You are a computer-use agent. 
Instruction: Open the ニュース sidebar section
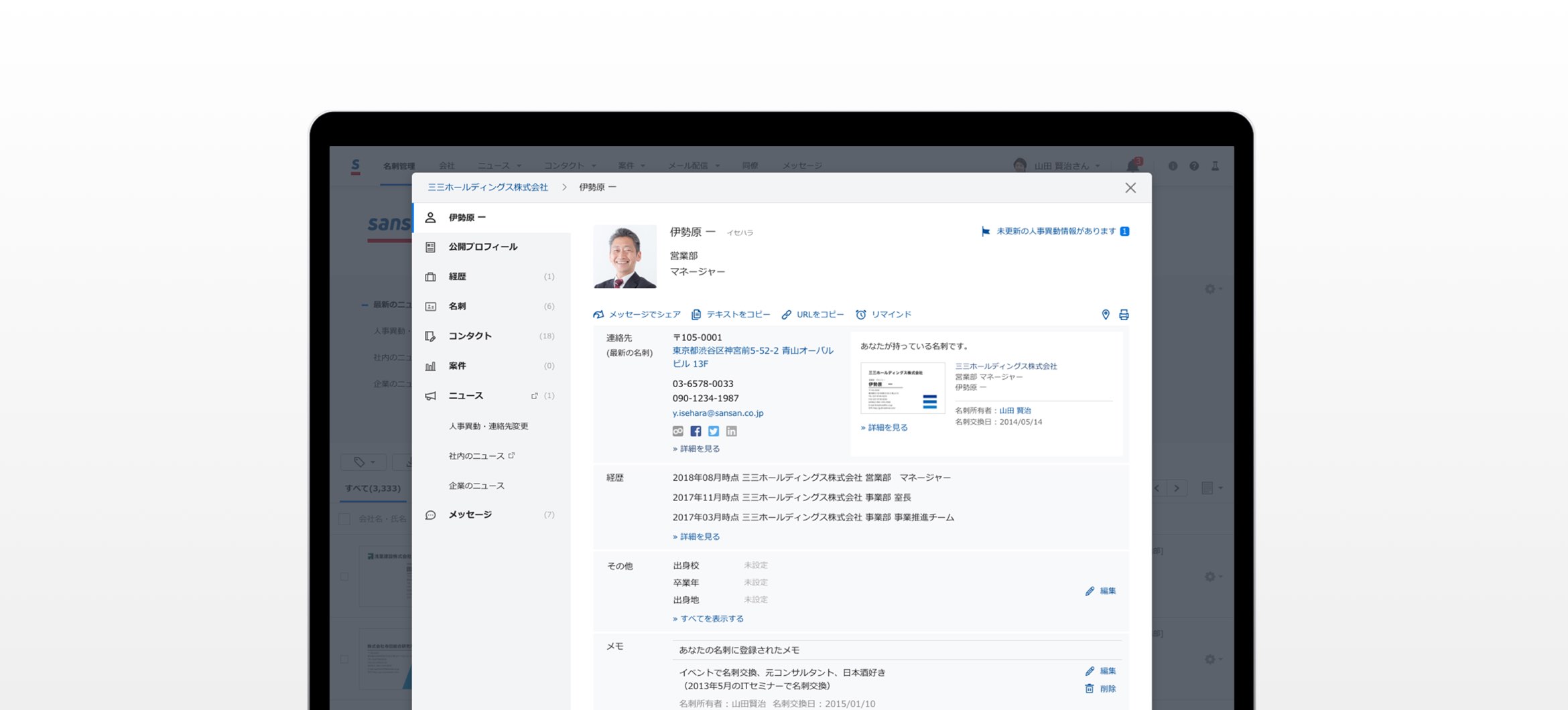coord(491,396)
